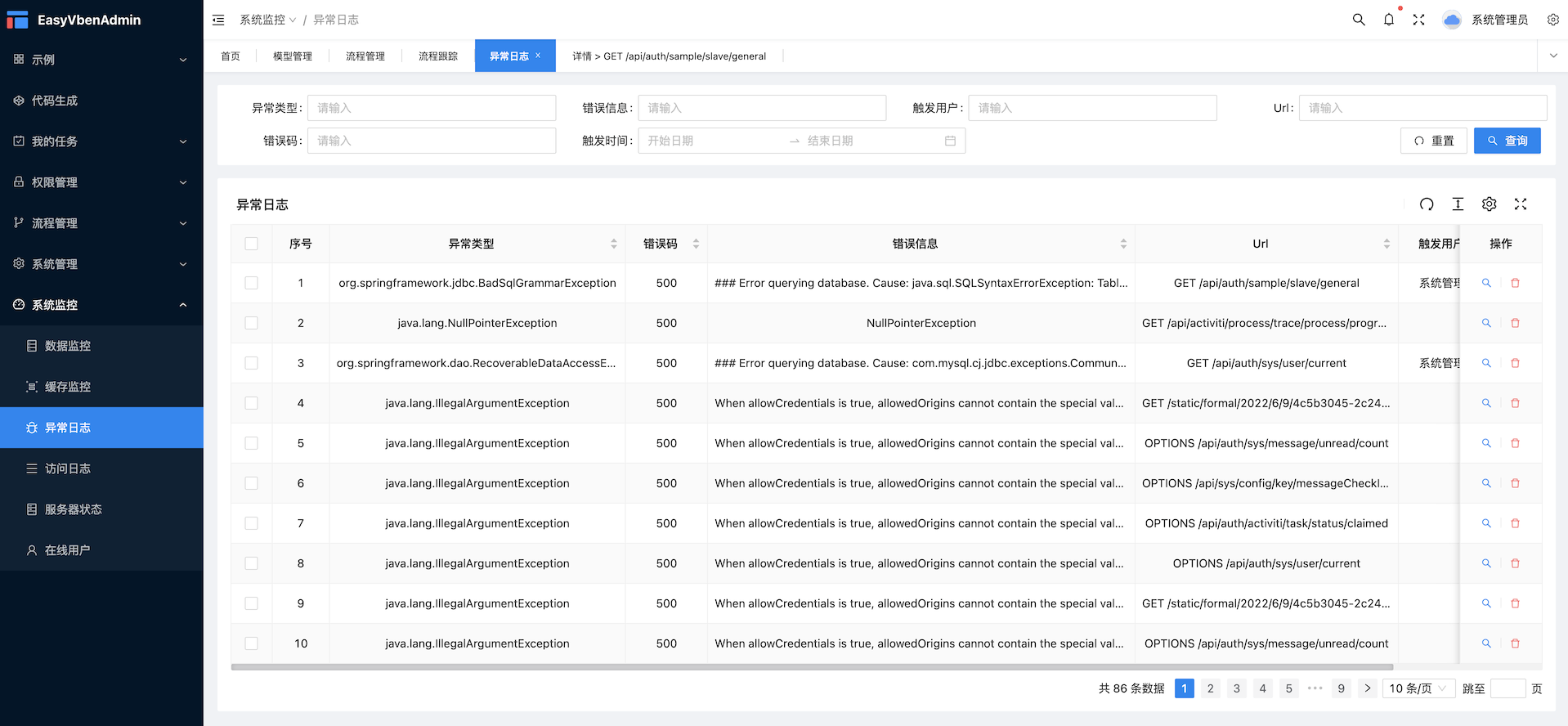
Task: Sort by the 错误码 column
Action: (696, 244)
